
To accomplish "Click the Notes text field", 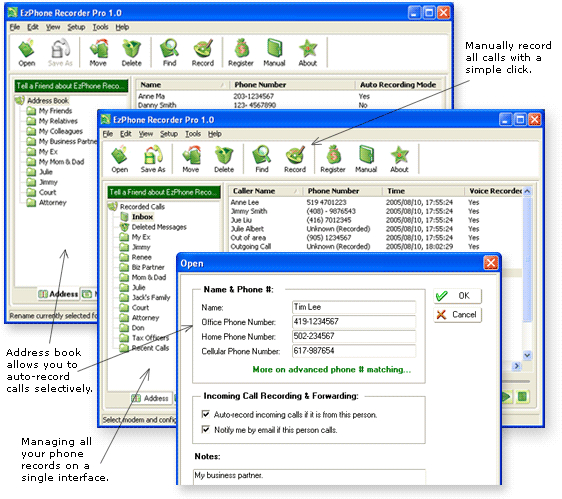I will tap(309, 477).
